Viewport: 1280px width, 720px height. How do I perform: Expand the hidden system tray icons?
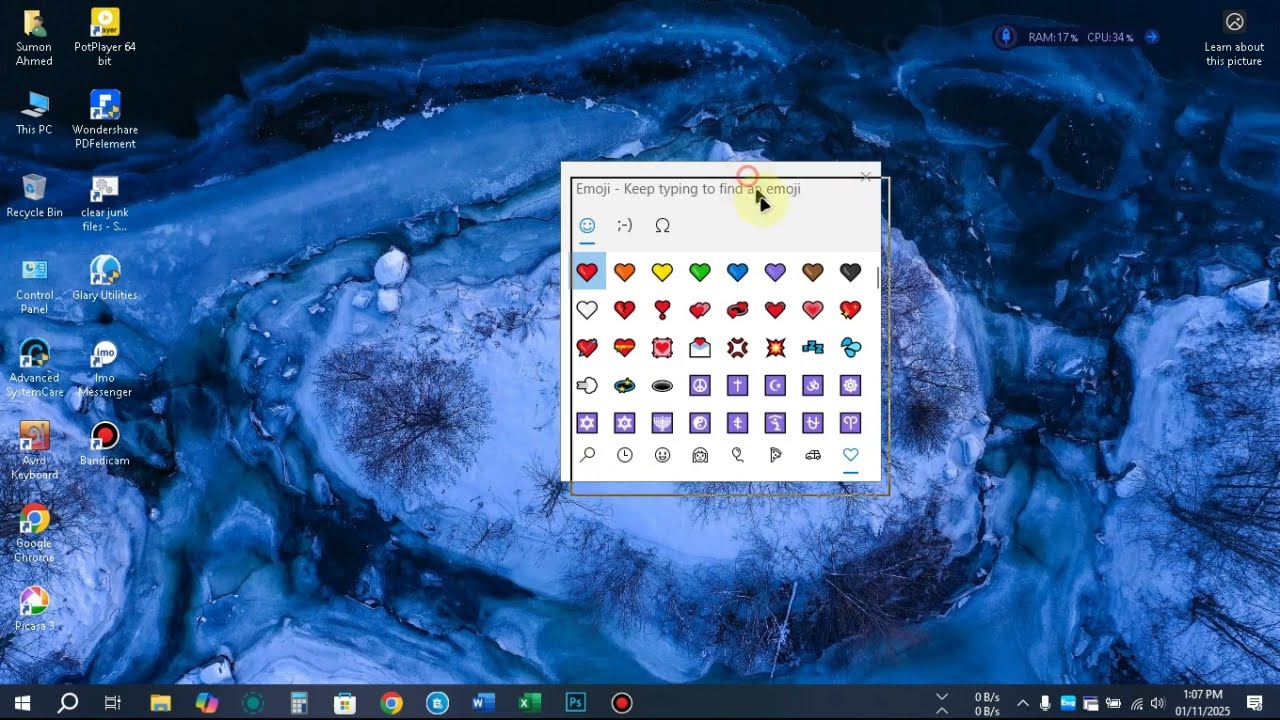click(1022, 703)
